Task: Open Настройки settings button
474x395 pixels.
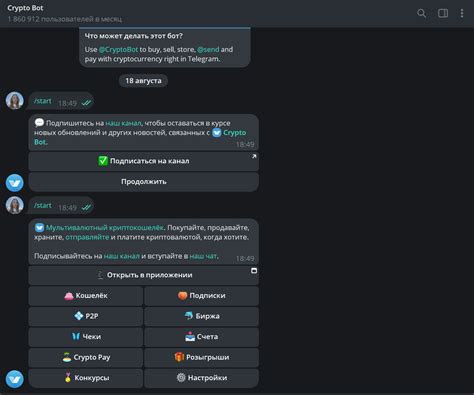Action: (201, 378)
